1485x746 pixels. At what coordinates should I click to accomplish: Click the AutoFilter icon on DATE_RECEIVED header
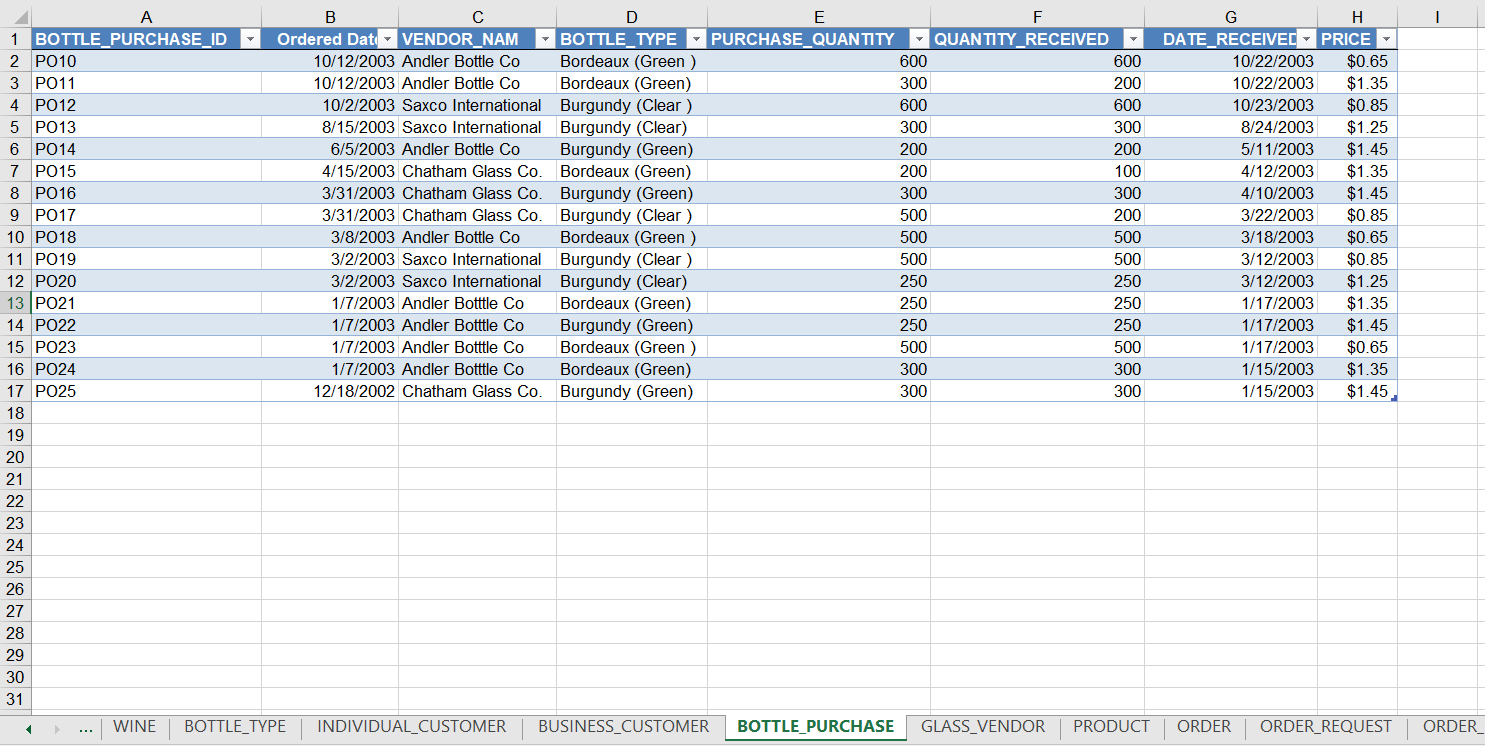[1306, 38]
